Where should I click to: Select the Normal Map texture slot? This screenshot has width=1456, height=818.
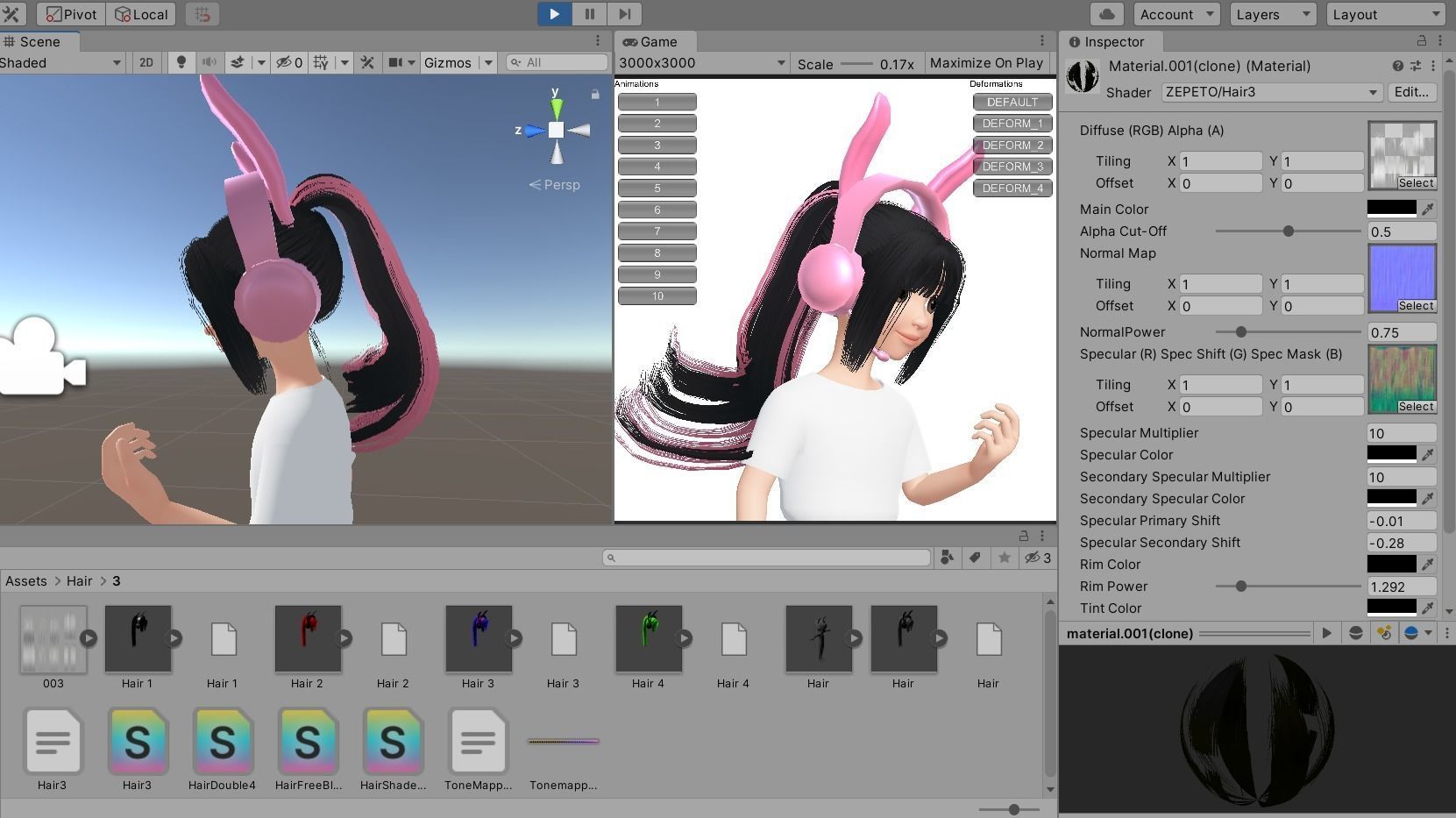click(x=1402, y=278)
